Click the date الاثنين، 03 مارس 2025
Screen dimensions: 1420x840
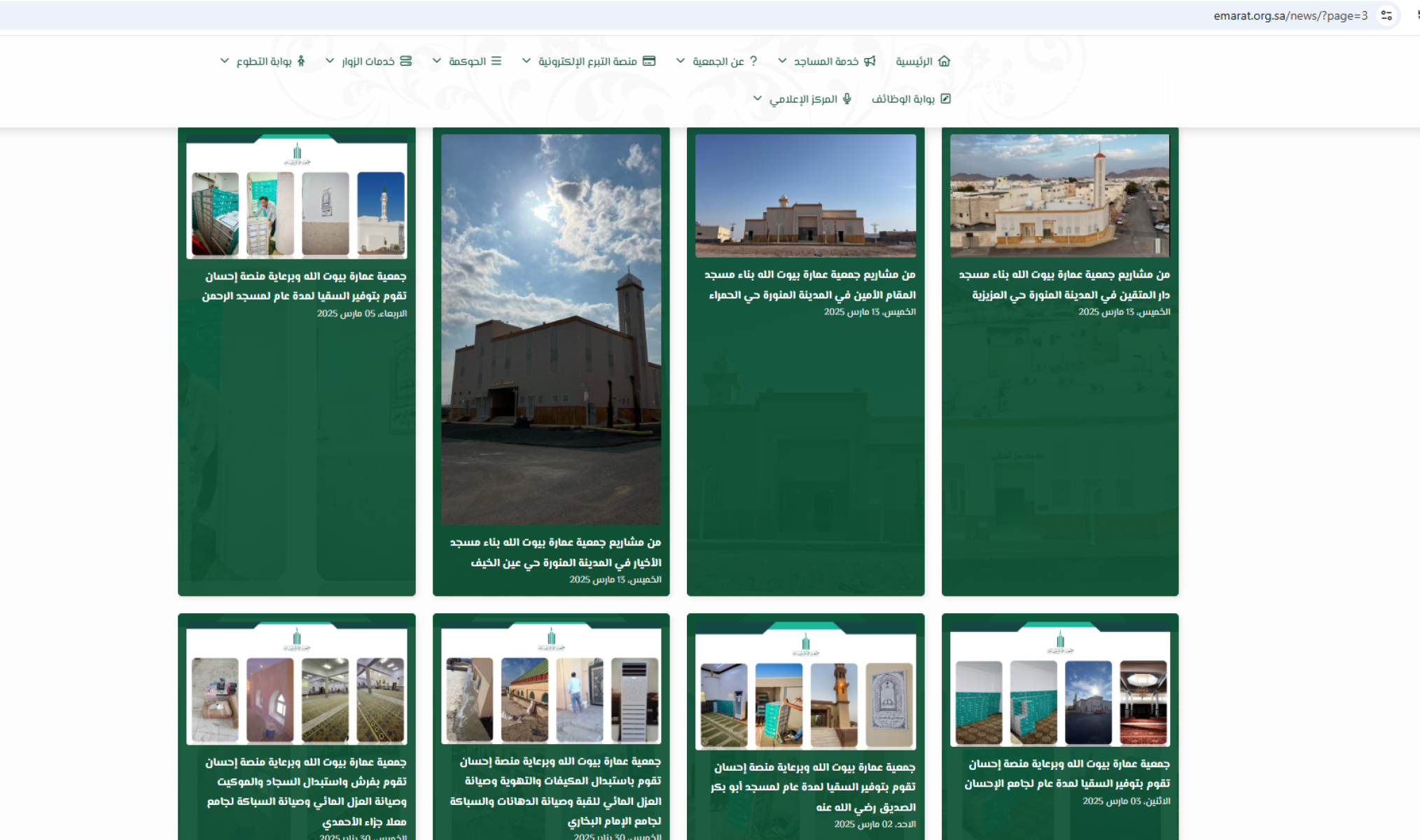(1127, 801)
